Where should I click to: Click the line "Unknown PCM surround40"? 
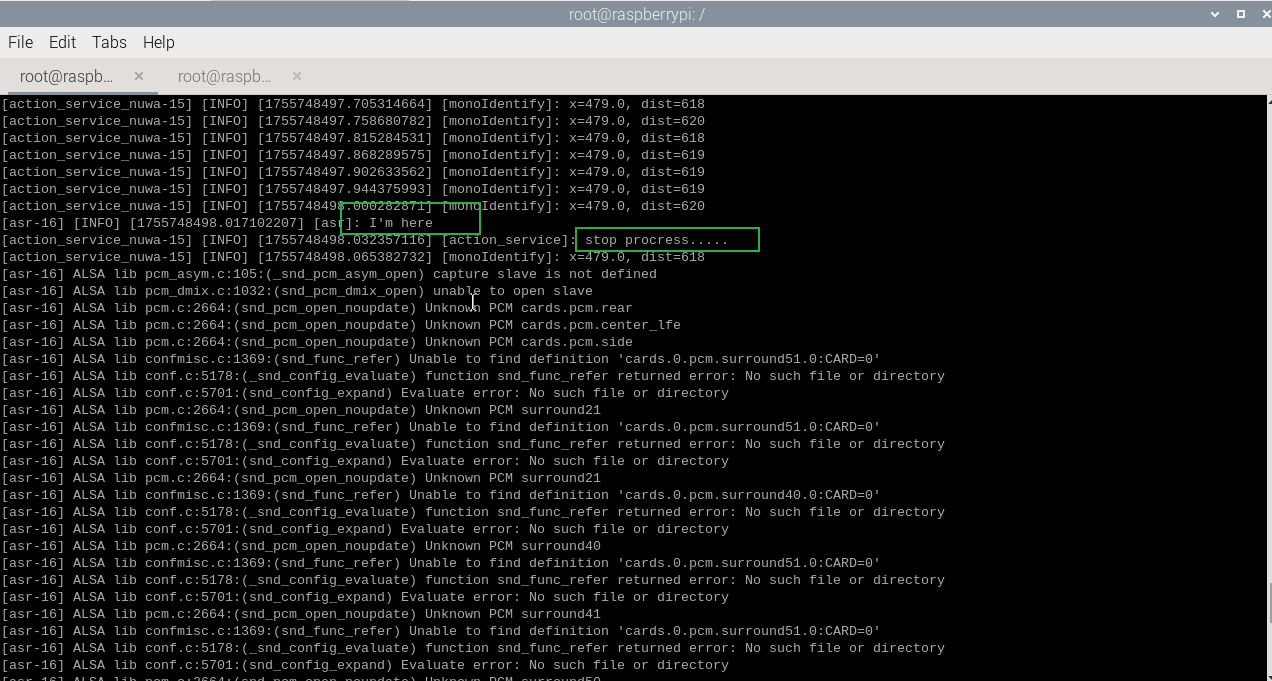pos(301,546)
